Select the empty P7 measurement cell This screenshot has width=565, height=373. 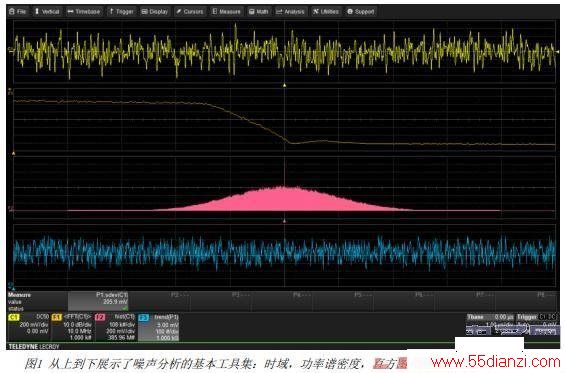pyautogui.click(x=465, y=301)
